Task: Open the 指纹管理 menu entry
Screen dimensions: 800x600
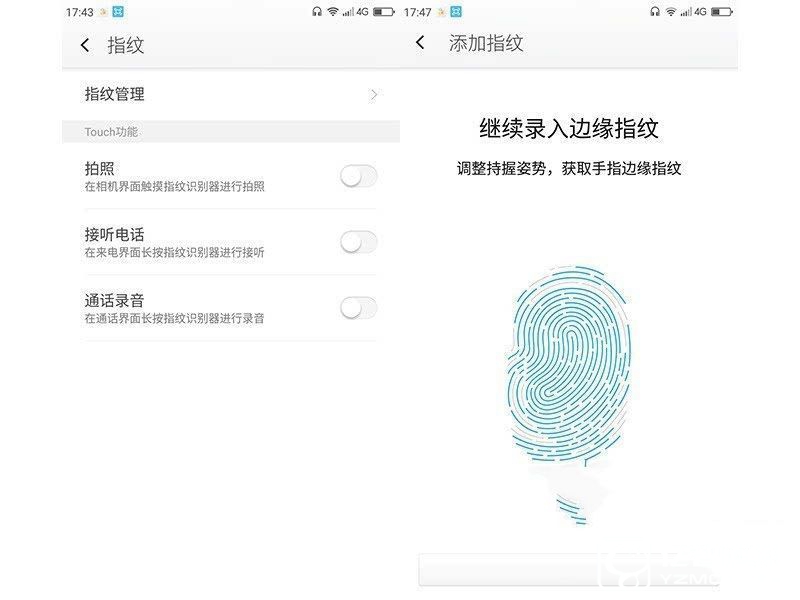Action: point(231,94)
